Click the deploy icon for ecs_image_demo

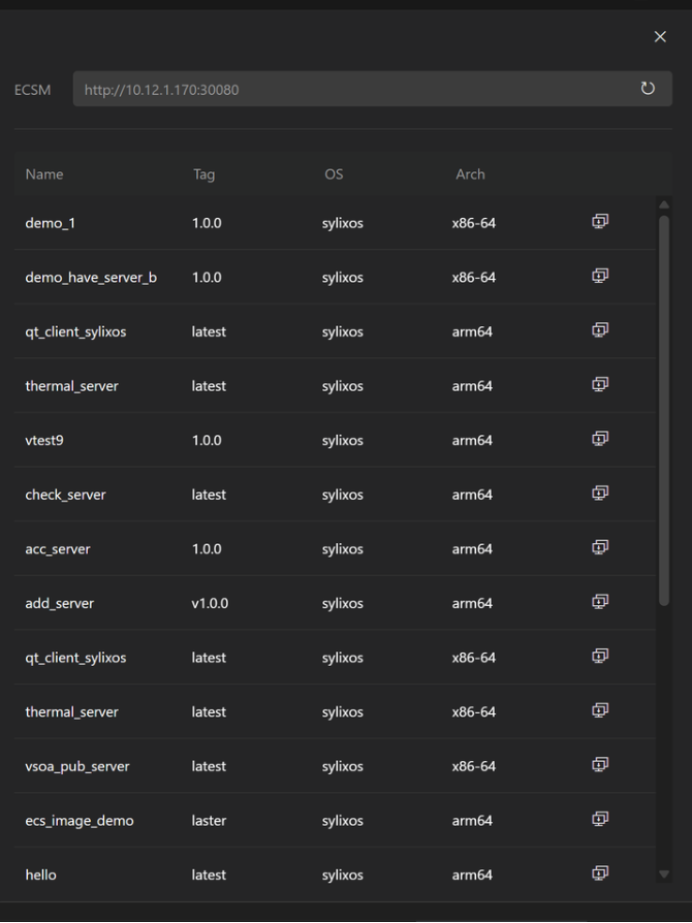click(600, 819)
